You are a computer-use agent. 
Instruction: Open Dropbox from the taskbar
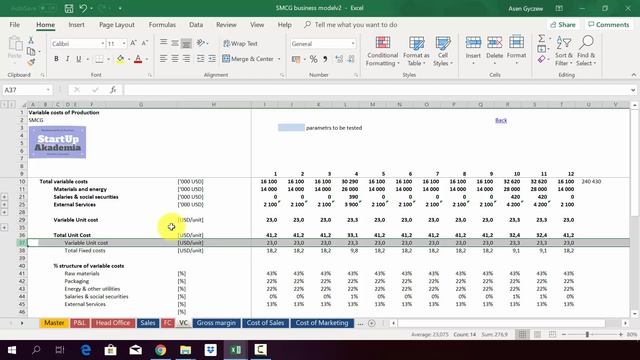[x=211, y=350]
